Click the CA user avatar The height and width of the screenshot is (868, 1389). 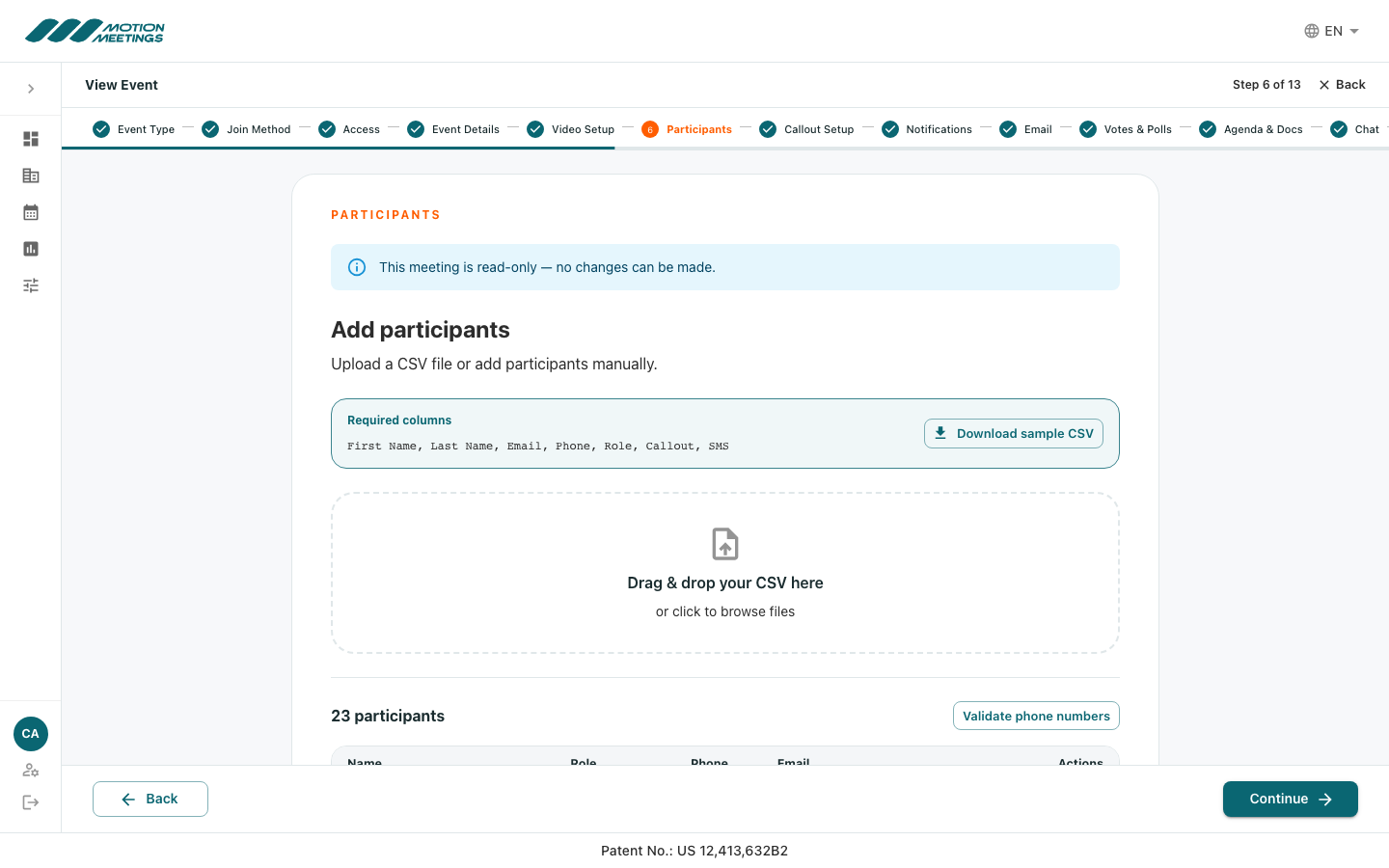pyautogui.click(x=31, y=734)
